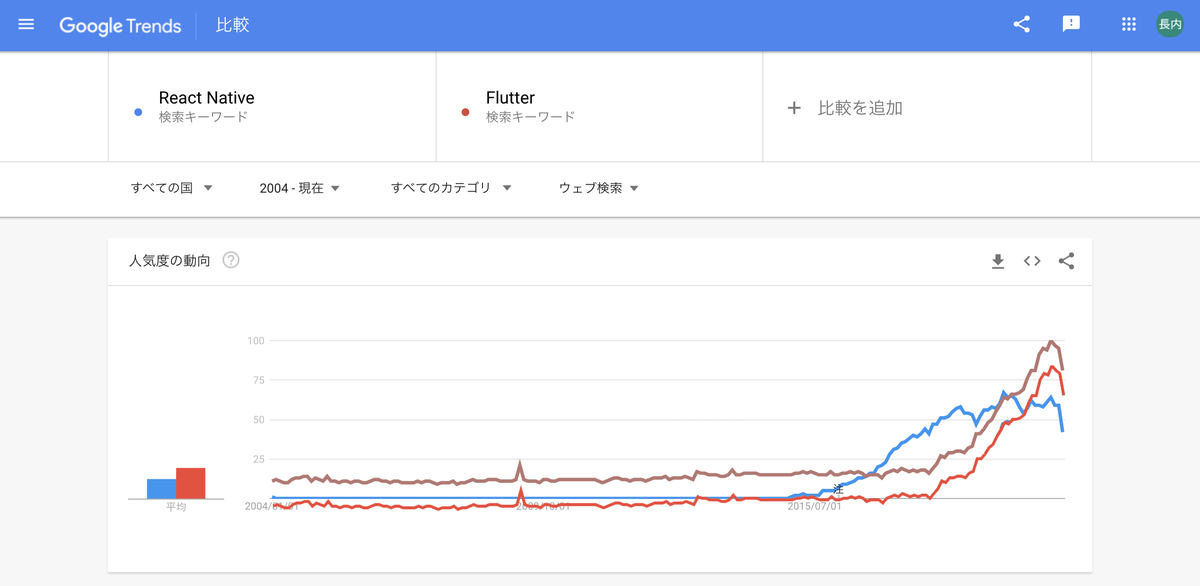
Task: Expand the ウェブ検索 search type dropdown
Action: (599, 188)
